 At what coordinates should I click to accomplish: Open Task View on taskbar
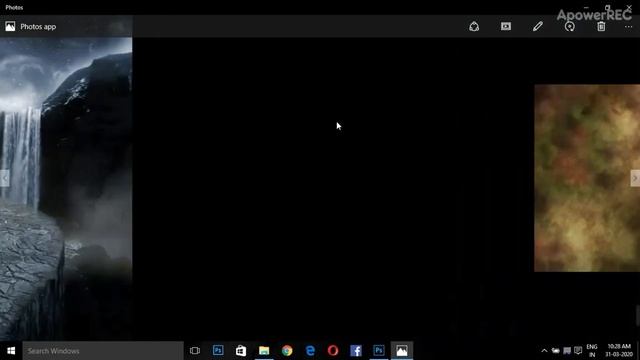pyautogui.click(x=195, y=351)
